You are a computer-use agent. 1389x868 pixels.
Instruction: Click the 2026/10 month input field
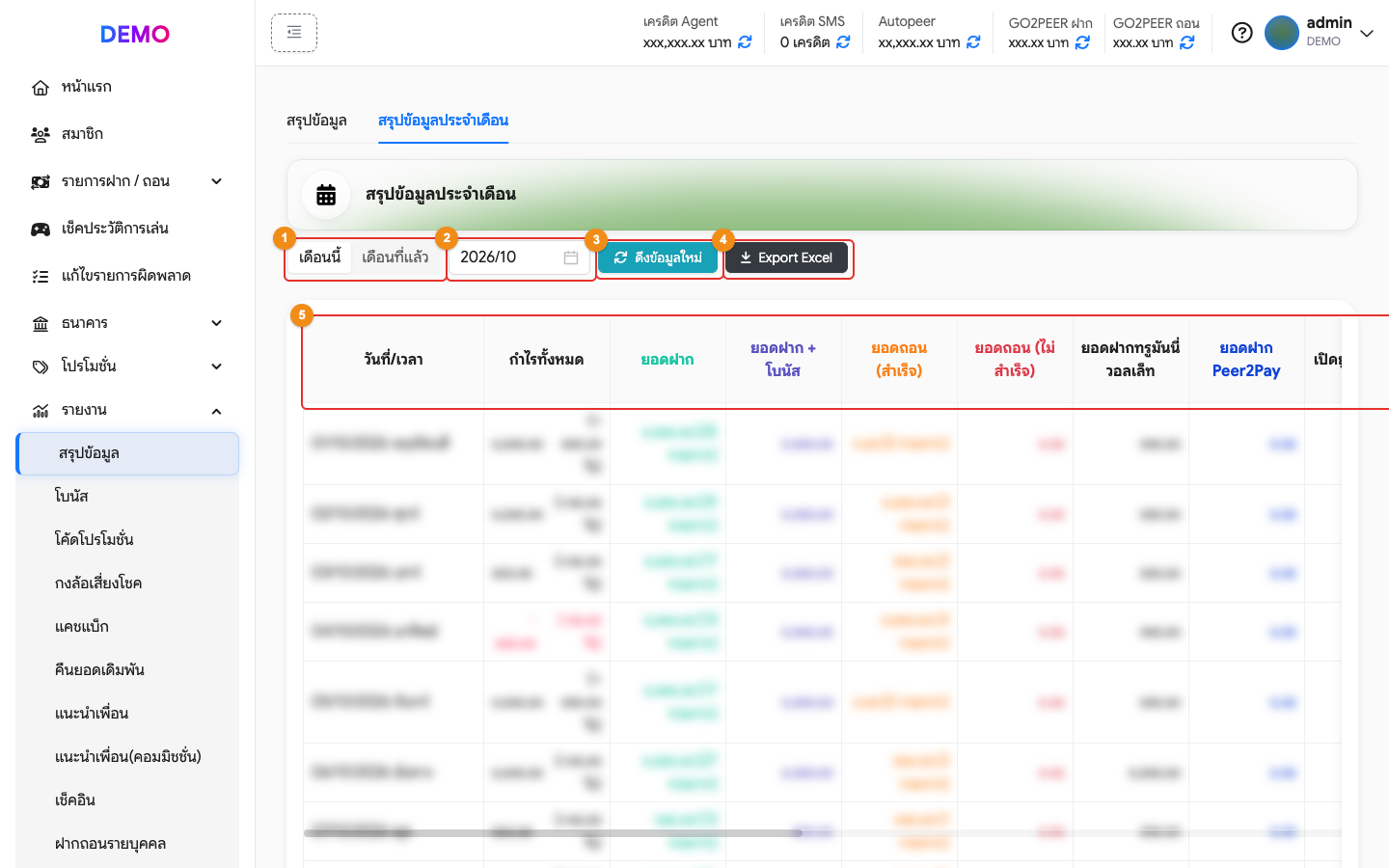519,258
